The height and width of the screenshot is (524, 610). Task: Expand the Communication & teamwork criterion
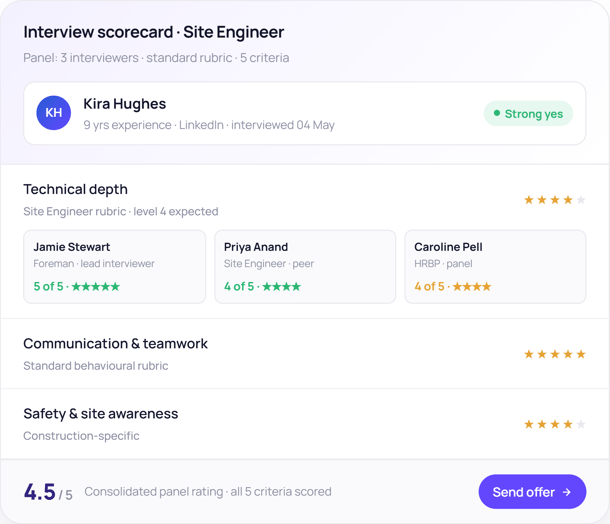[305, 354]
